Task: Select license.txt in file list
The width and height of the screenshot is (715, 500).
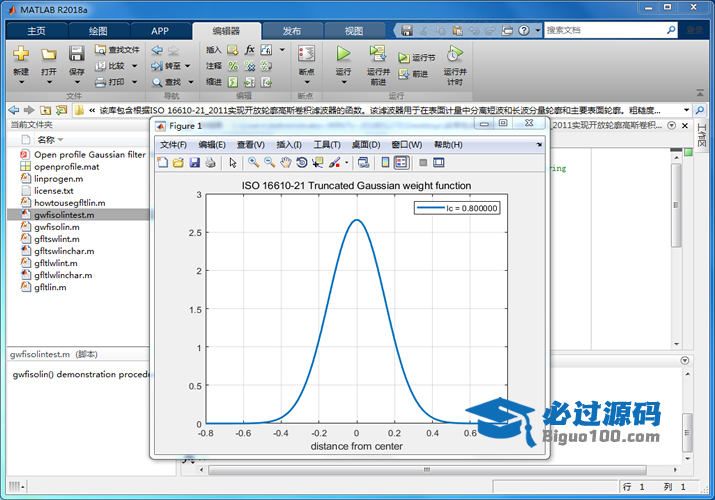Action: (53, 191)
